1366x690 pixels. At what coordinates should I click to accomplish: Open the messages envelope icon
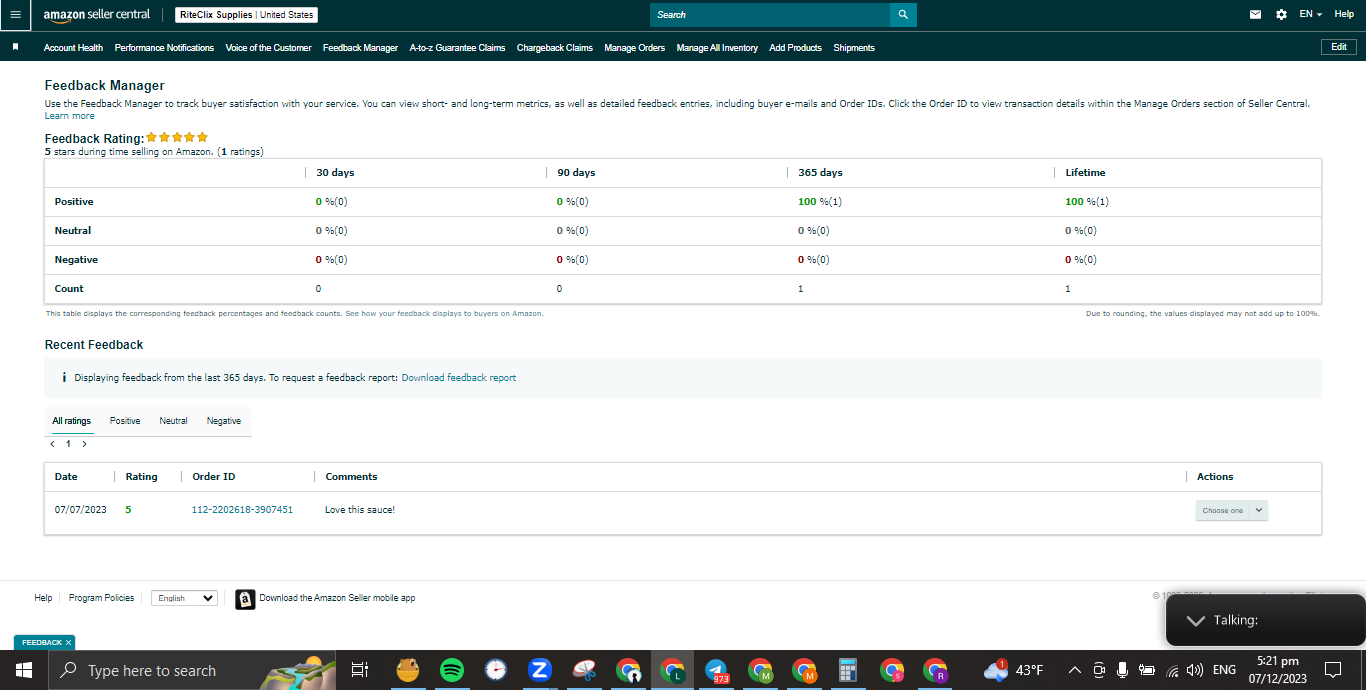pos(1256,15)
